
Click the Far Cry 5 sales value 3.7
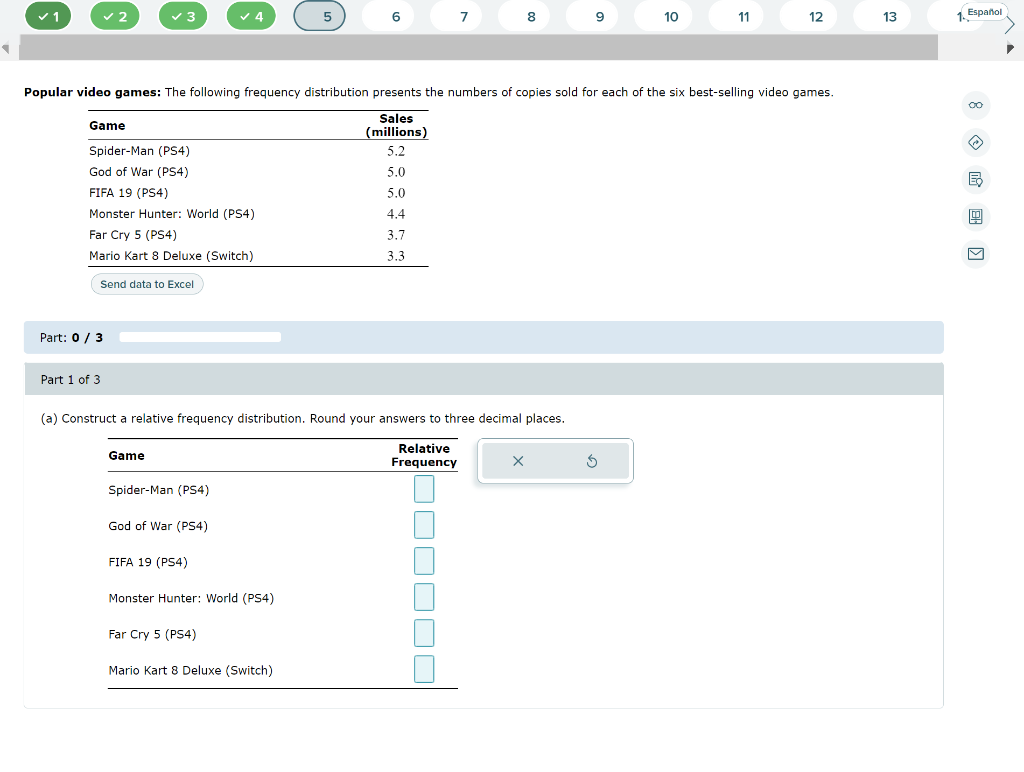click(396, 234)
